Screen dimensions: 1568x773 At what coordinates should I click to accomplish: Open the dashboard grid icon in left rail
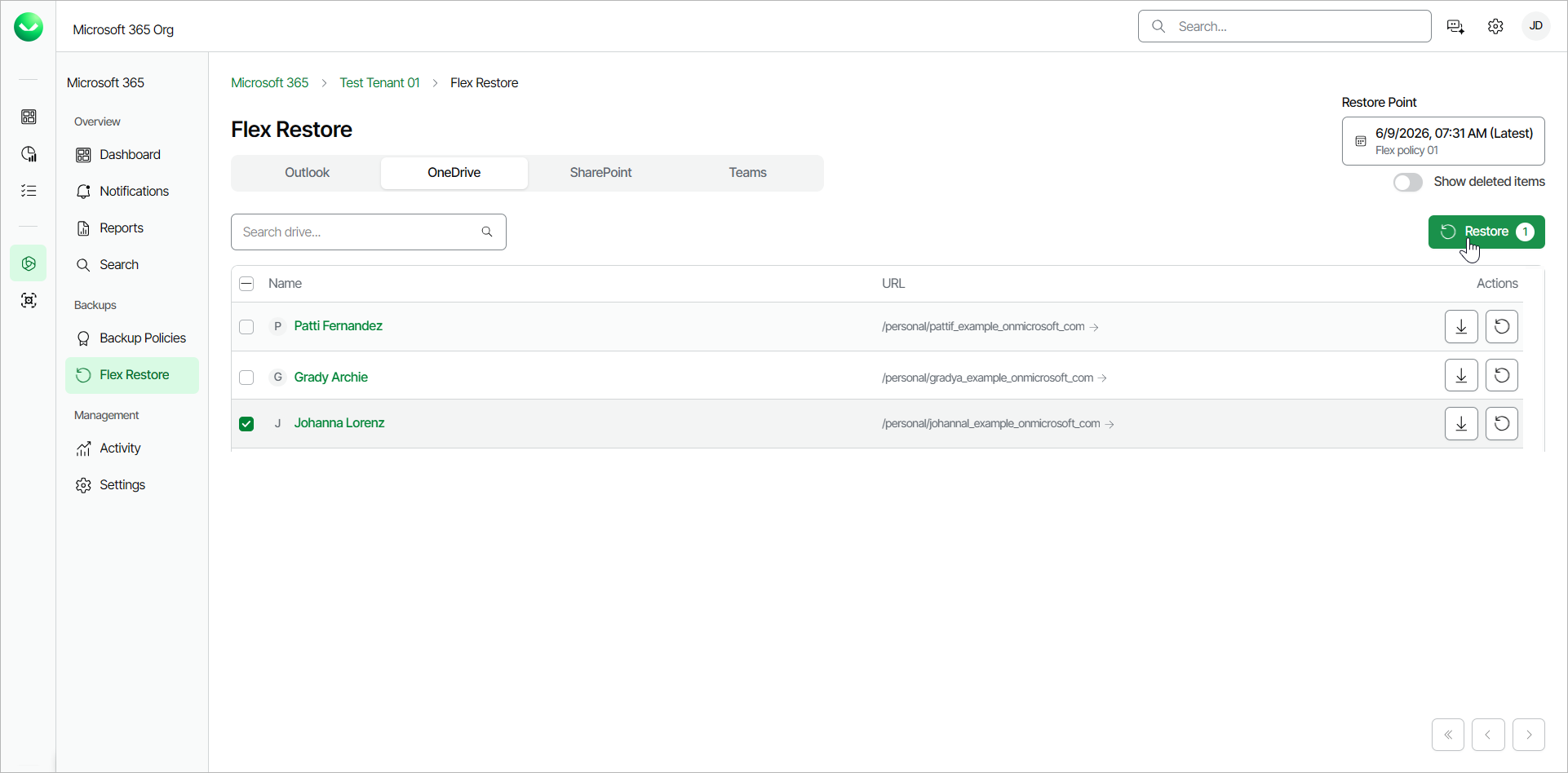(x=29, y=117)
